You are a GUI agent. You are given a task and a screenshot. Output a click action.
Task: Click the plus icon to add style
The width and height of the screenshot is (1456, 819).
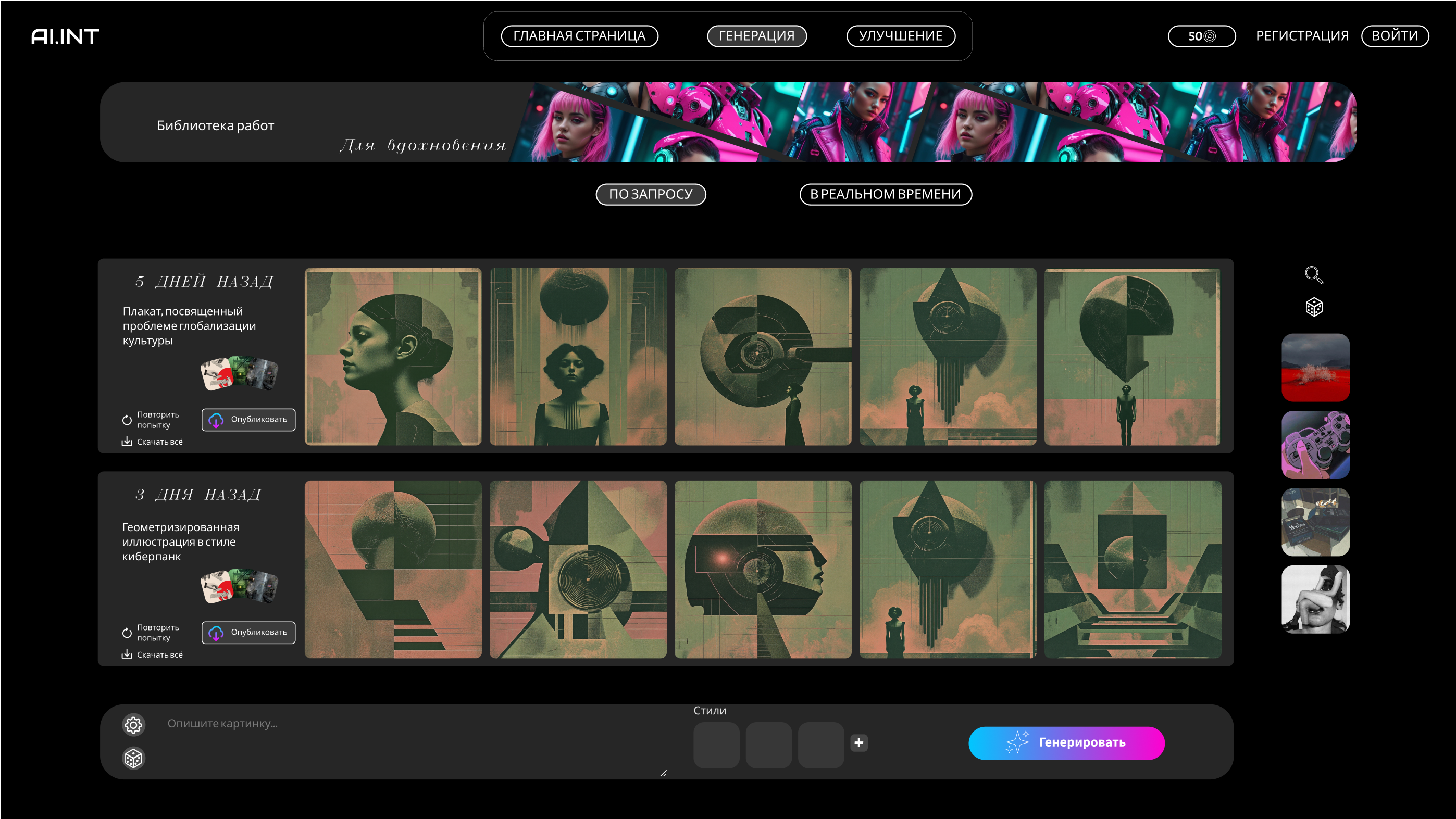858,743
